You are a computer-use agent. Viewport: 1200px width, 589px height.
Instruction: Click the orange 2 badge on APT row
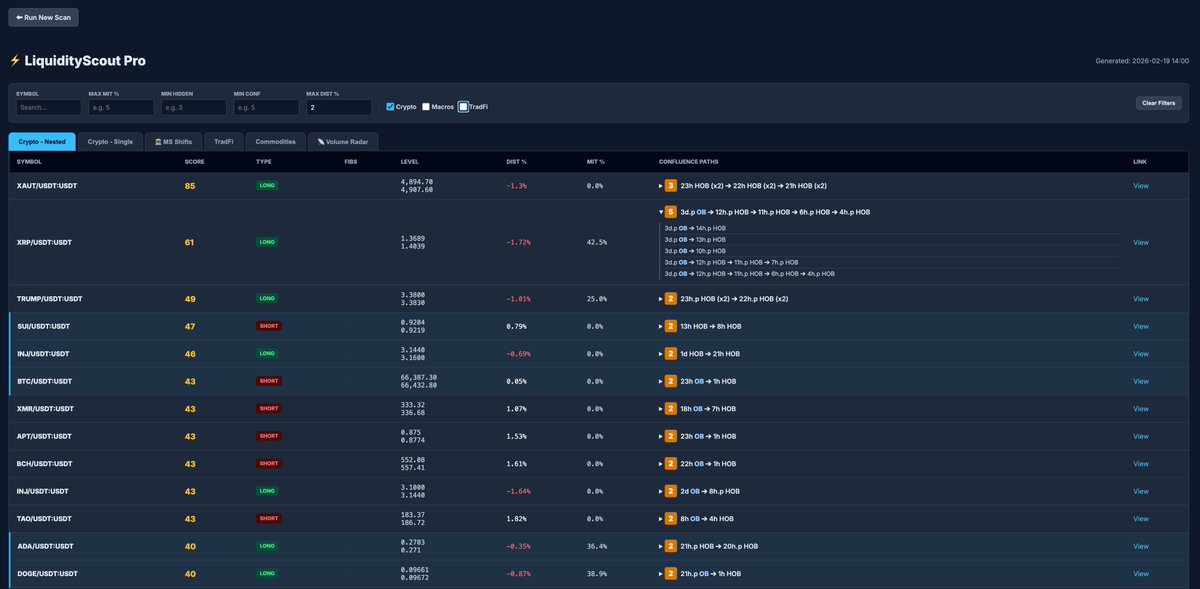pyautogui.click(x=671, y=436)
